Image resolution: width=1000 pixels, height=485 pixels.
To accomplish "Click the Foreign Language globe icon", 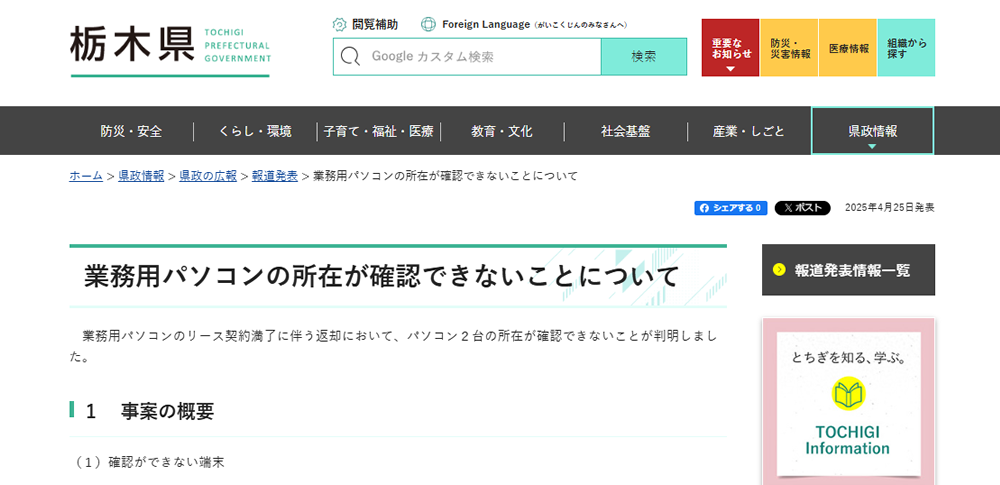I will pyautogui.click(x=428, y=25).
